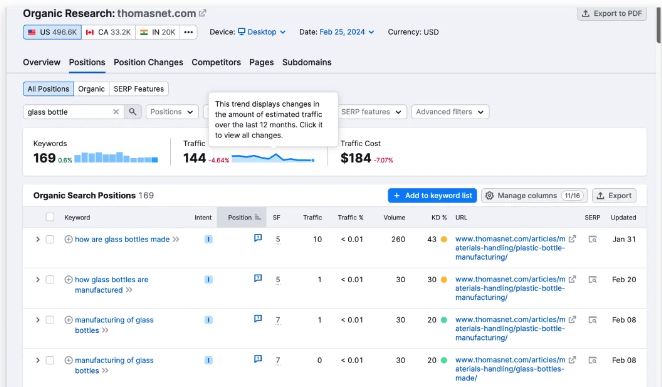Sort by the KD % column header
The width and height of the screenshot is (662, 387).
[x=439, y=217]
